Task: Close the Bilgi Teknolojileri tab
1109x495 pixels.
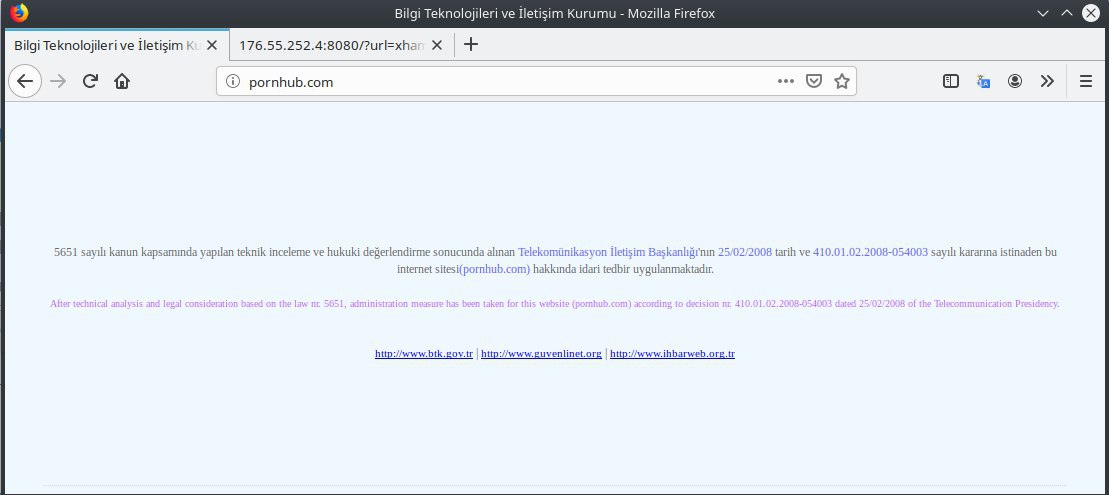Action: point(211,45)
